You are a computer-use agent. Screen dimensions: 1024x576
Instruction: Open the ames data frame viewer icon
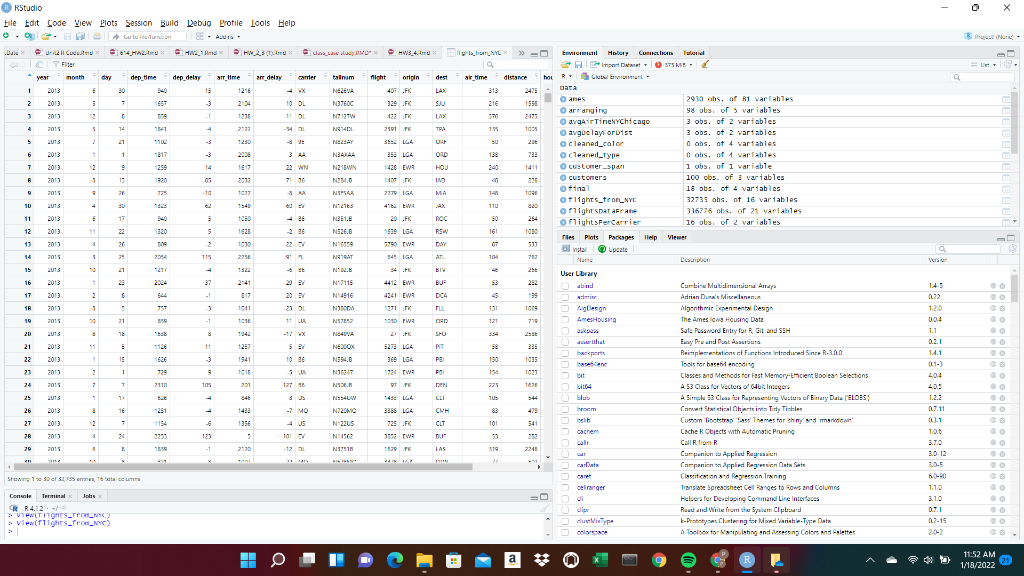[1007, 100]
